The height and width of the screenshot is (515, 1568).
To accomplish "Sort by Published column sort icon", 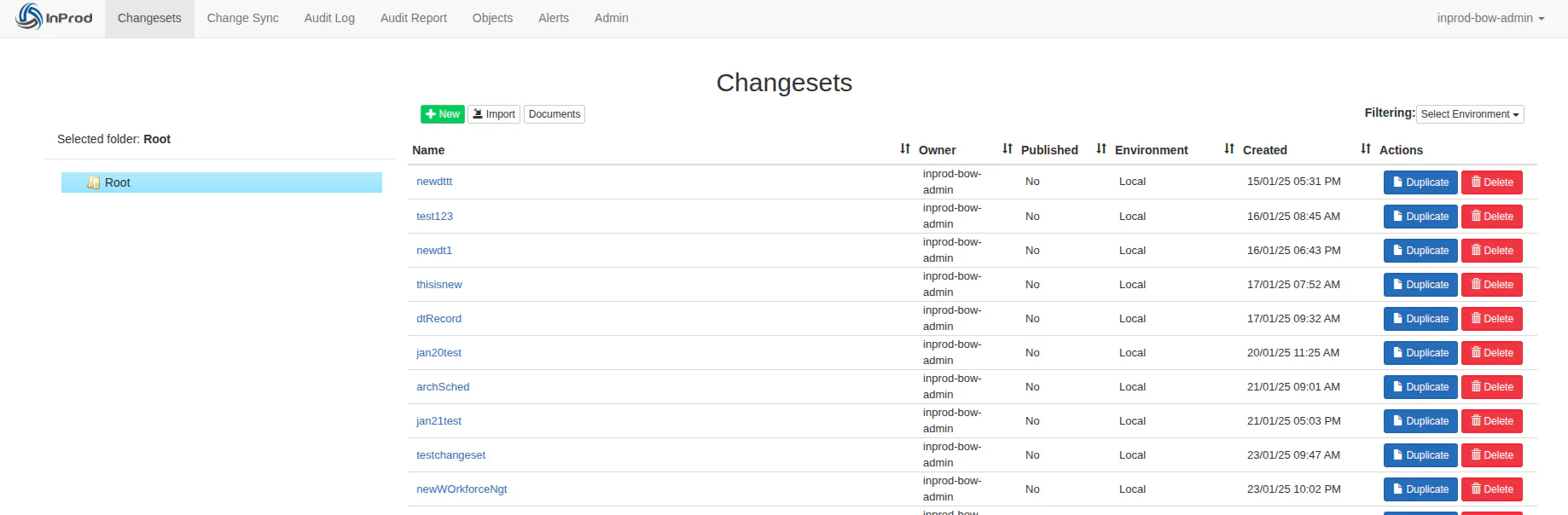I will [1101, 148].
